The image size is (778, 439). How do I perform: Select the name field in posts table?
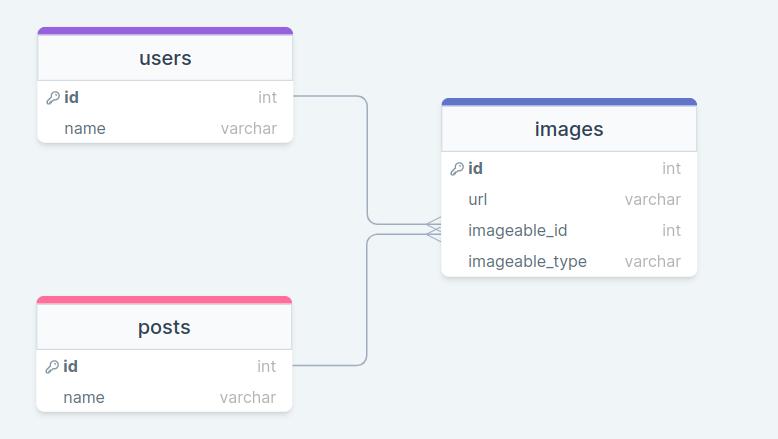tap(84, 397)
